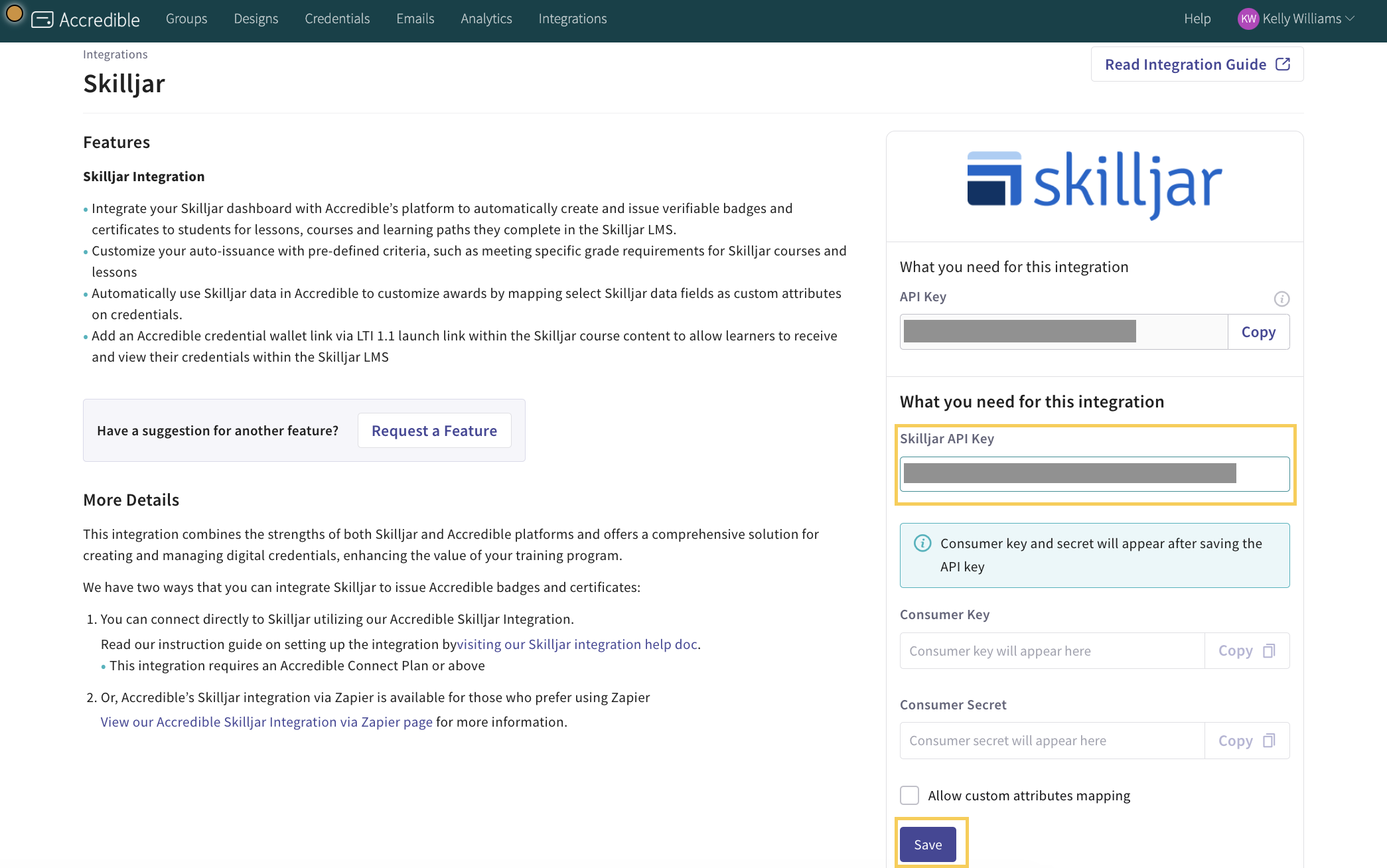This screenshot has height=868, width=1387.
Task: Click the Accredible logo icon
Action: (x=42, y=19)
